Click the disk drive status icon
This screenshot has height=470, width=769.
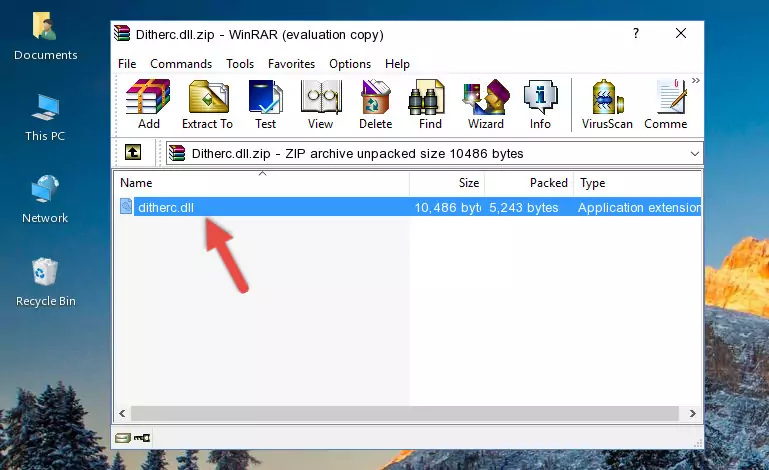pyautogui.click(x=123, y=438)
